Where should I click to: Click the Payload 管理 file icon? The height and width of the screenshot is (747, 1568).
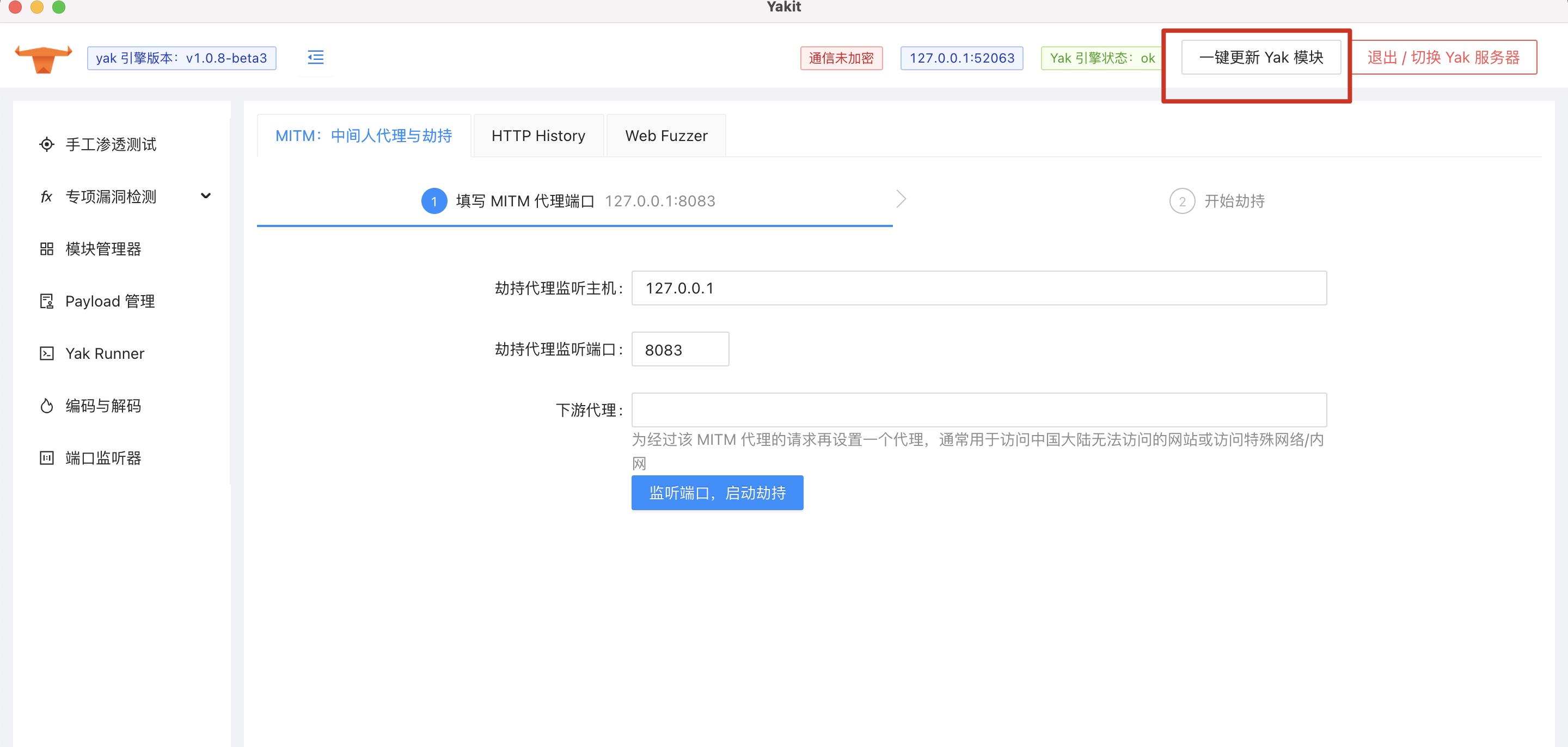[x=46, y=301]
